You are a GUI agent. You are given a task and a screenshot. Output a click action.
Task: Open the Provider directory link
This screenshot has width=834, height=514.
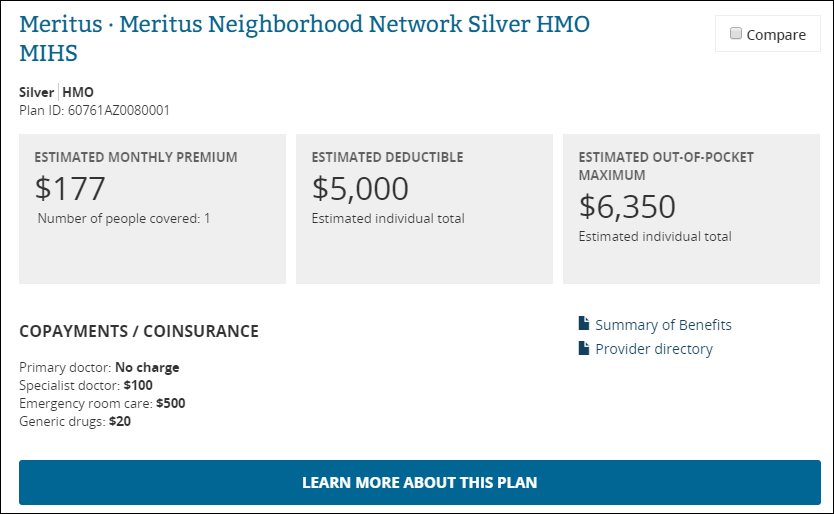point(654,349)
